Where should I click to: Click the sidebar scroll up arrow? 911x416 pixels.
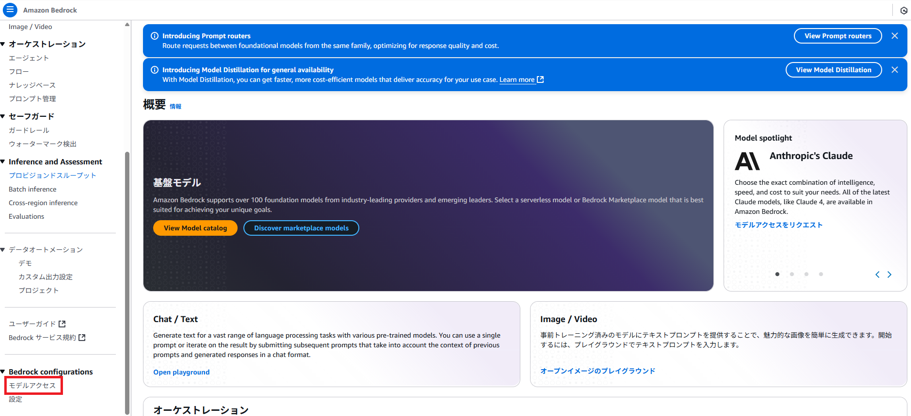click(127, 24)
